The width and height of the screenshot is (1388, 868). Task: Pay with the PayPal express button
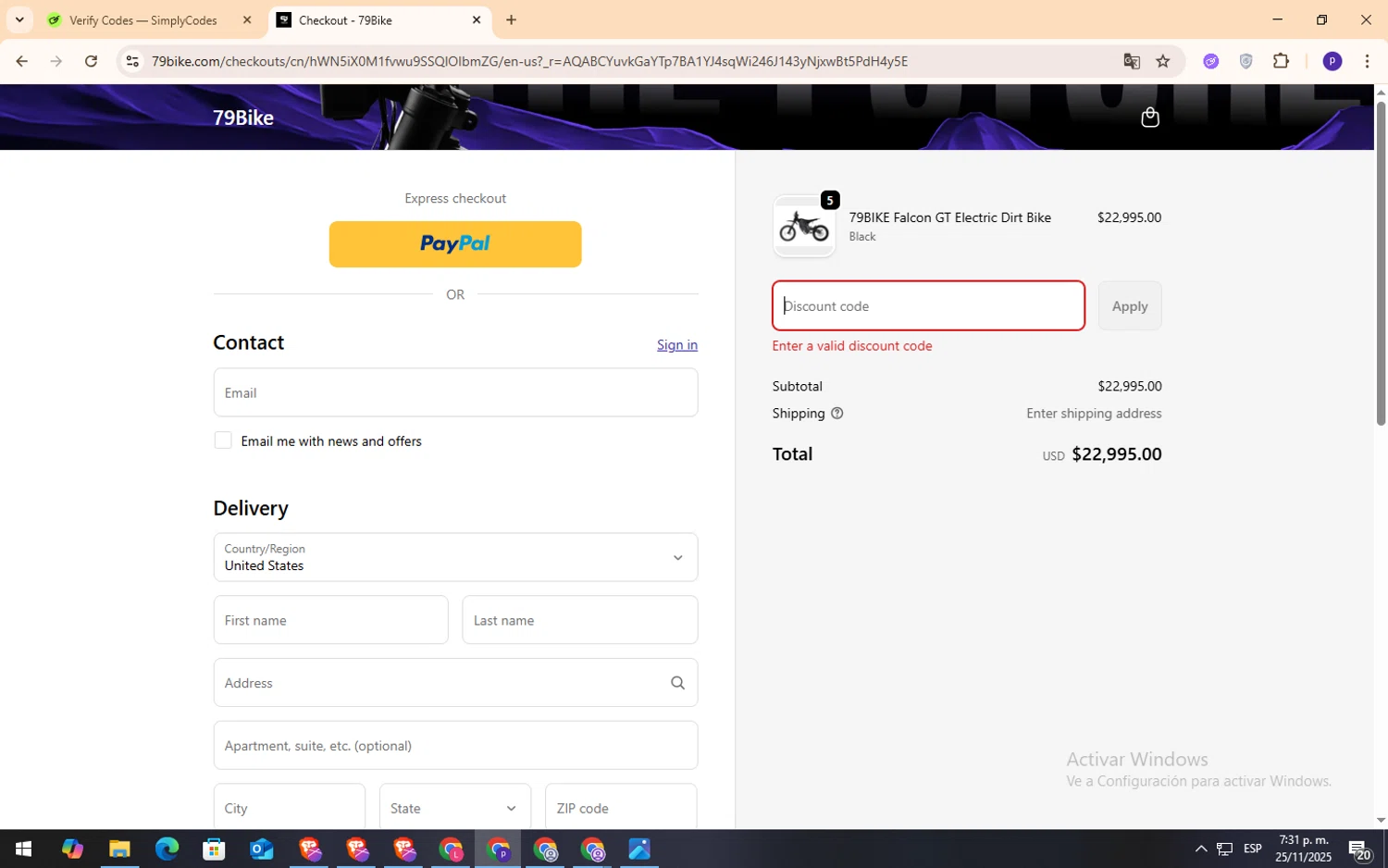(x=455, y=244)
